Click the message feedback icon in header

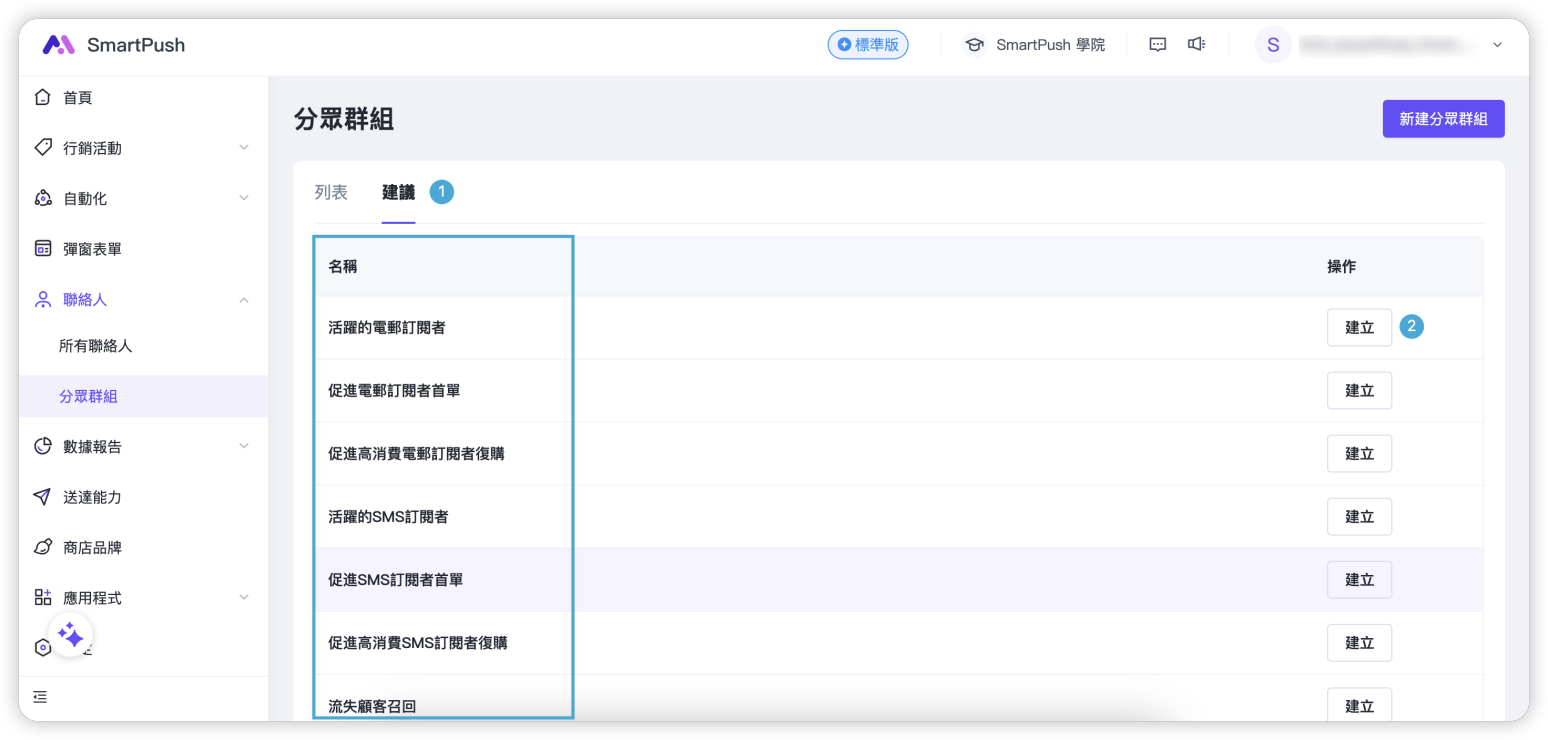pos(1157,45)
